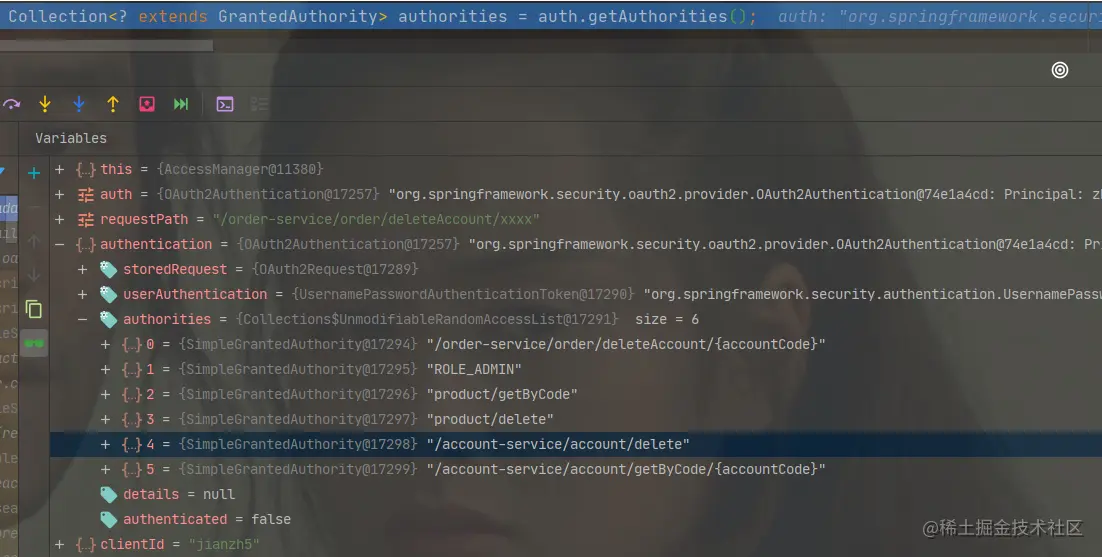
Task: Click the storedRequest tag field icon
Action: pyautogui.click(x=108, y=269)
